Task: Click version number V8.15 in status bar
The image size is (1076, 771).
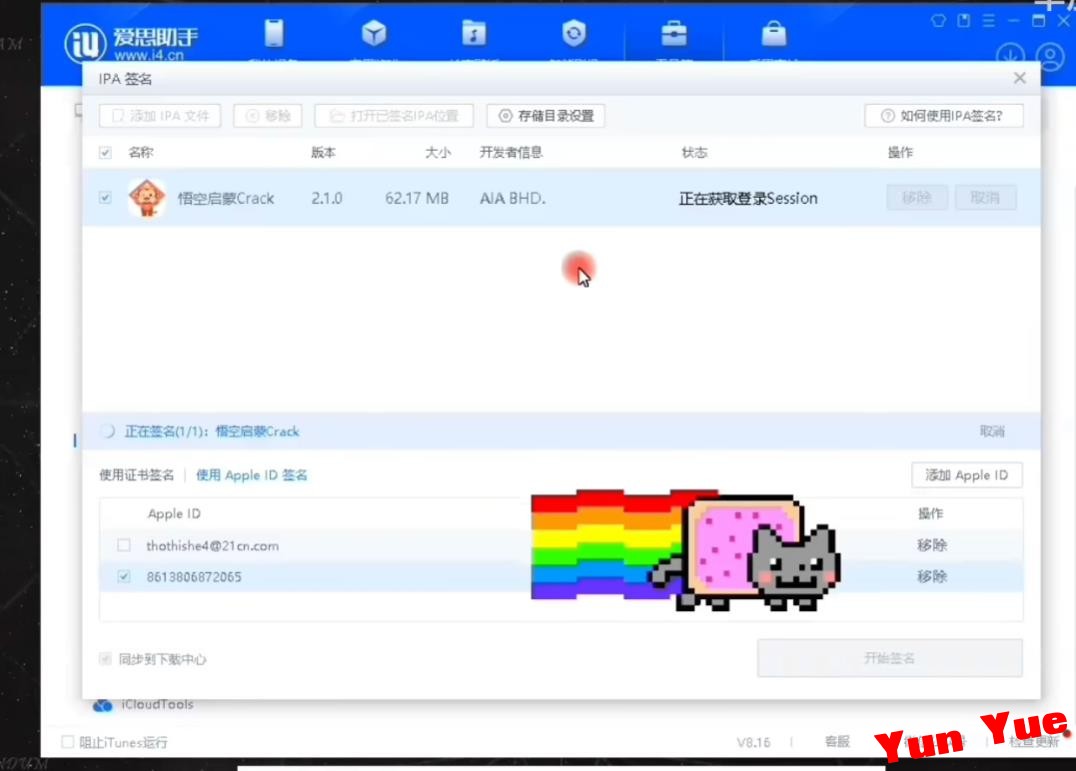Action: [x=753, y=742]
